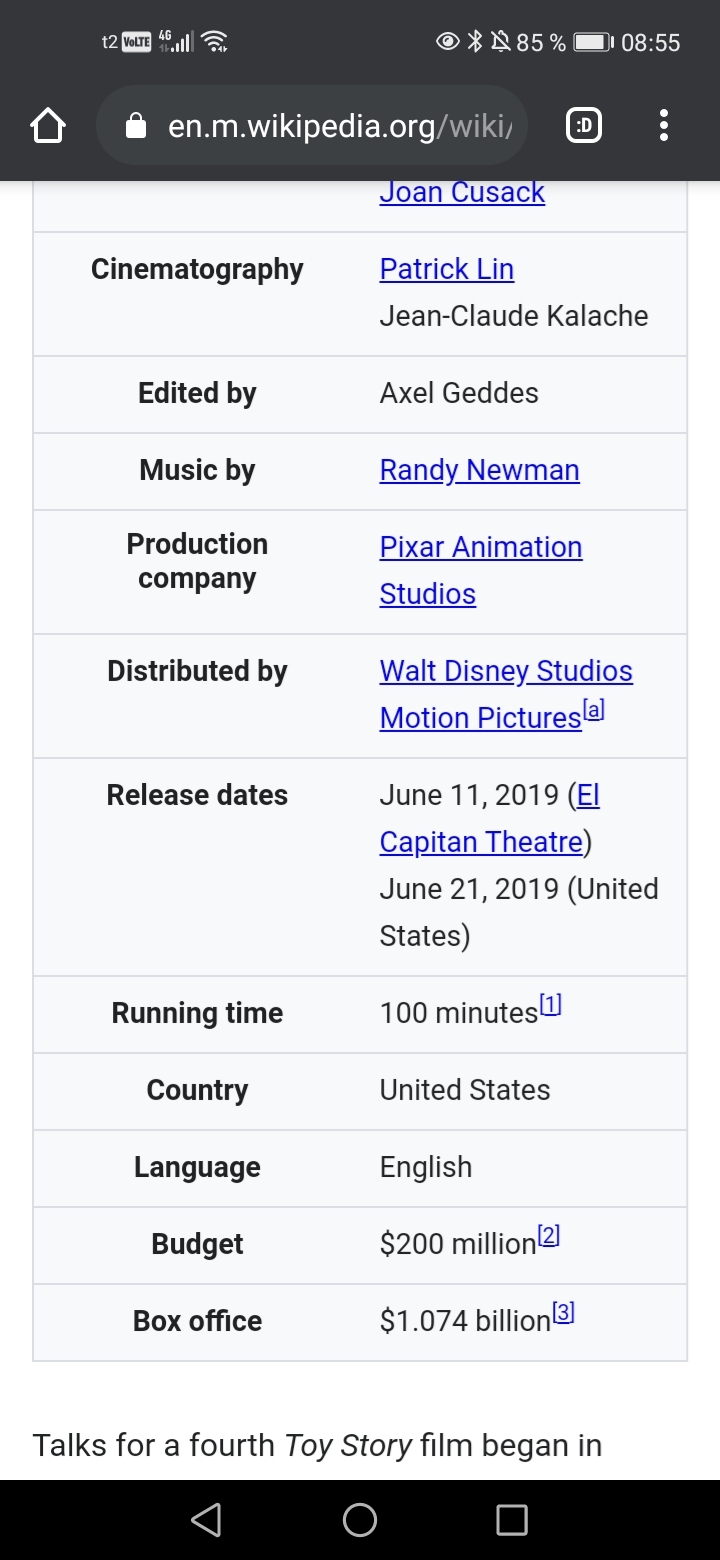Tap reference [1] beside 100 minutes
Image resolution: width=720 pixels, height=1560 pixels.
pyautogui.click(x=551, y=1006)
